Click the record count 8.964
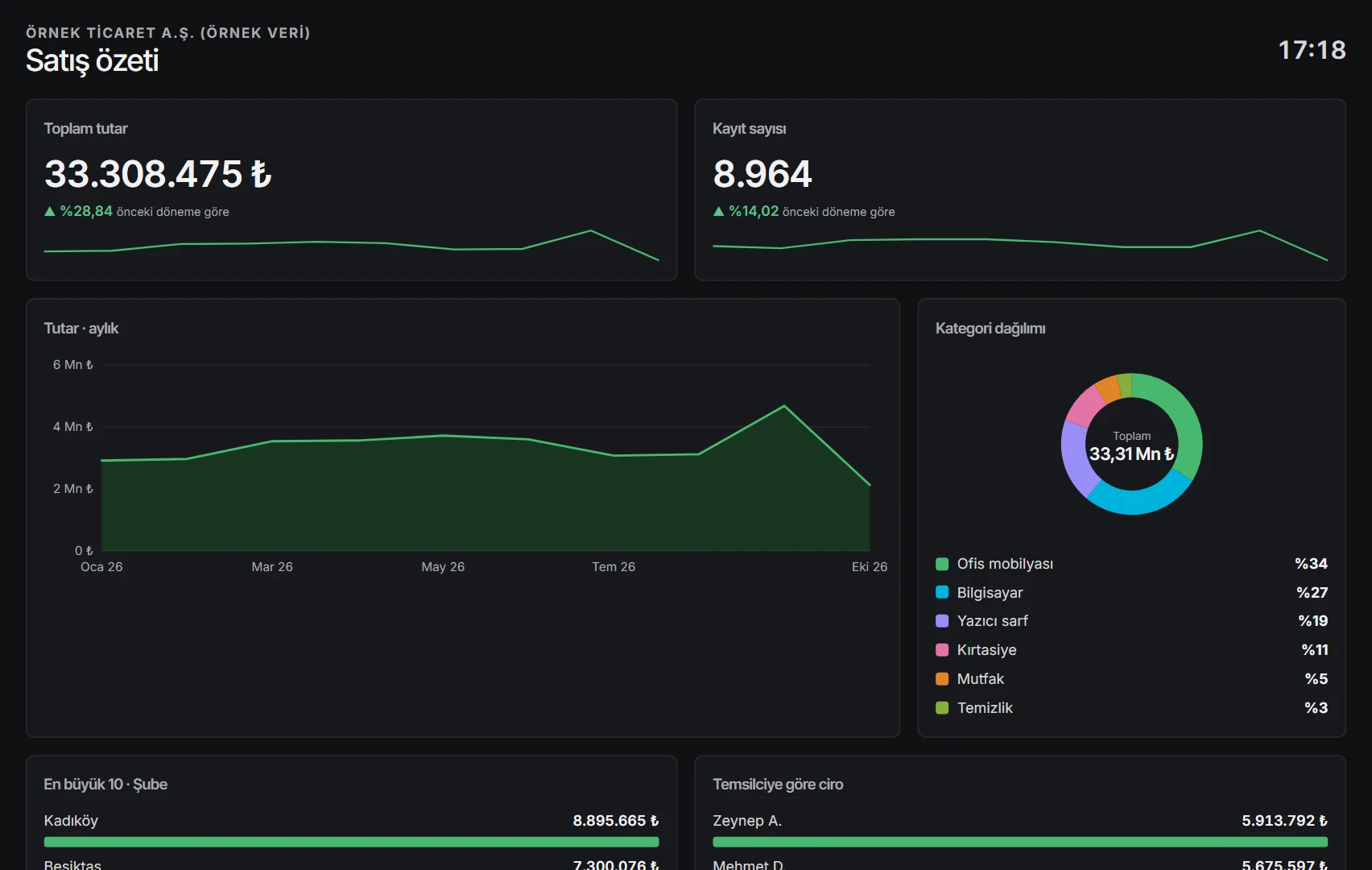This screenshot has height=870, width=1372. [x=762, y=174]
